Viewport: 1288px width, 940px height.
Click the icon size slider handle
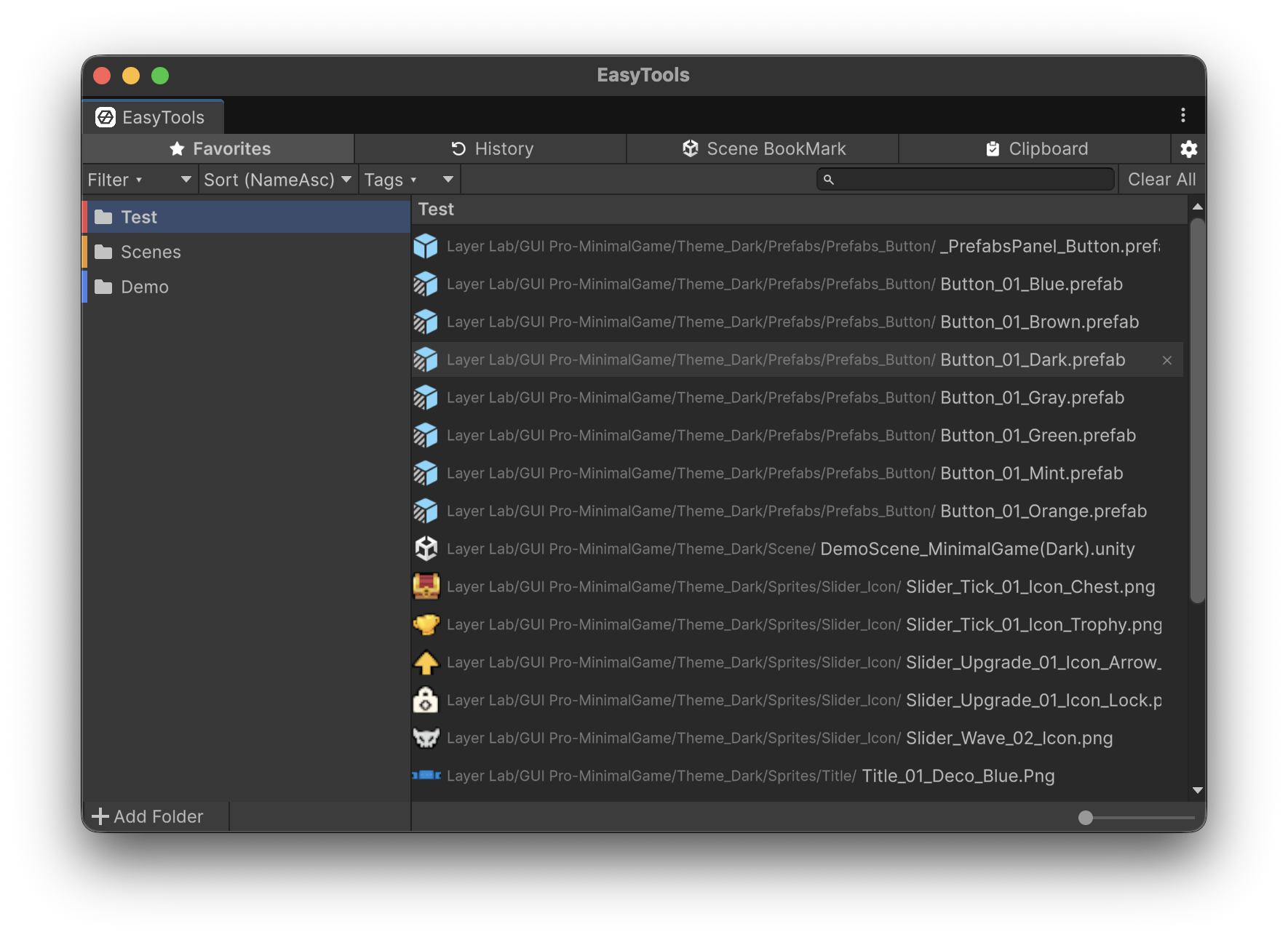[x=1086, y=818]
